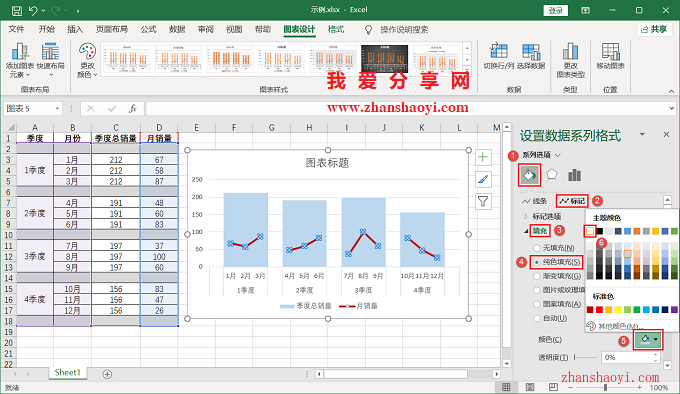The height and width of the screenshot is (394, 680).
Task: Click the green plus Chart Elements button
Action: coord(483,157)
